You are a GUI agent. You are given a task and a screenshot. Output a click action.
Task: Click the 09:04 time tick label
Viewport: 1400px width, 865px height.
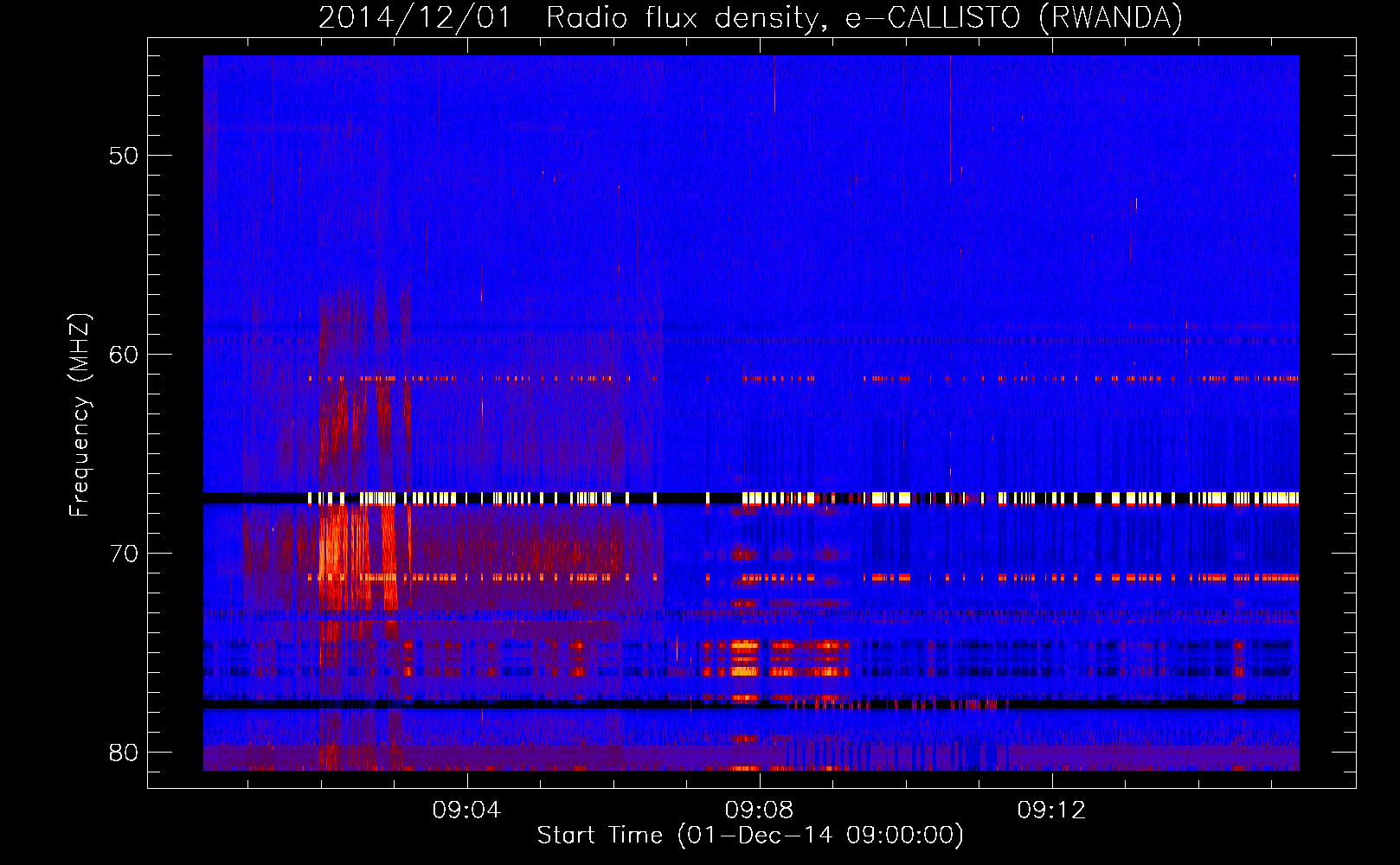(x=467, y=811)
